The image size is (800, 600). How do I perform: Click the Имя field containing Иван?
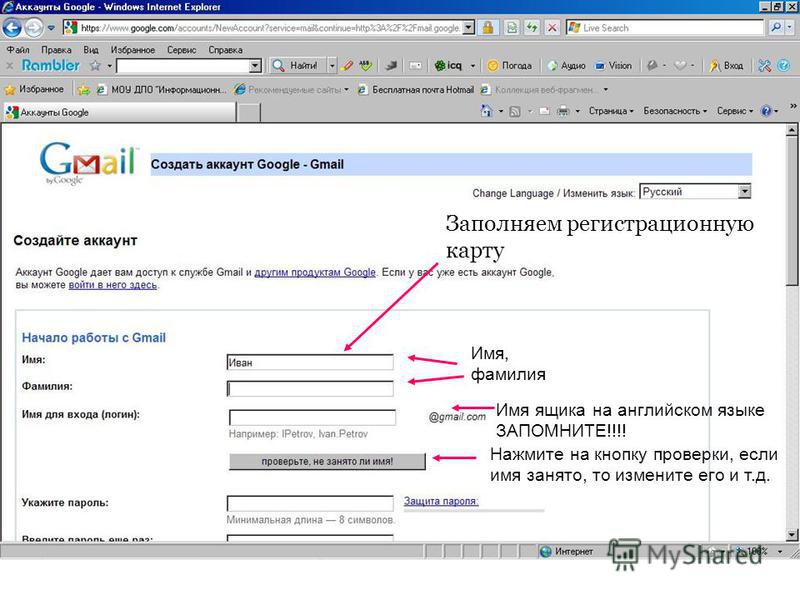point(310,362)
